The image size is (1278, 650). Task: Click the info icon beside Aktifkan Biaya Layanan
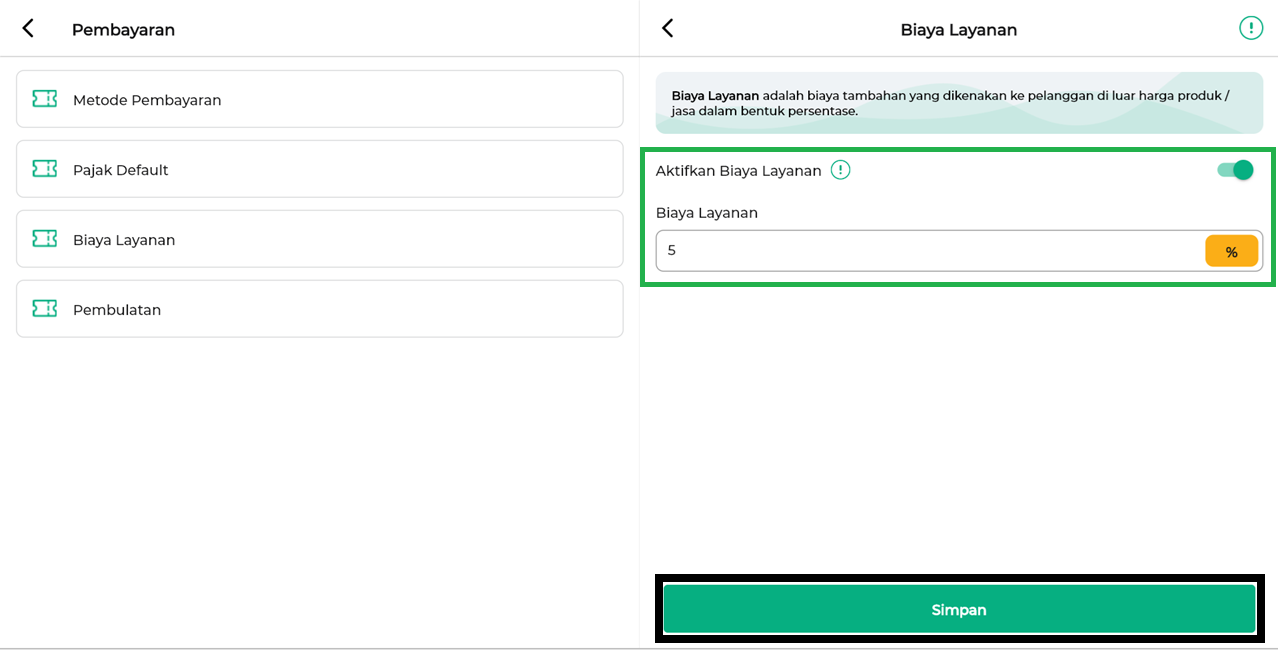pos(841,170)
